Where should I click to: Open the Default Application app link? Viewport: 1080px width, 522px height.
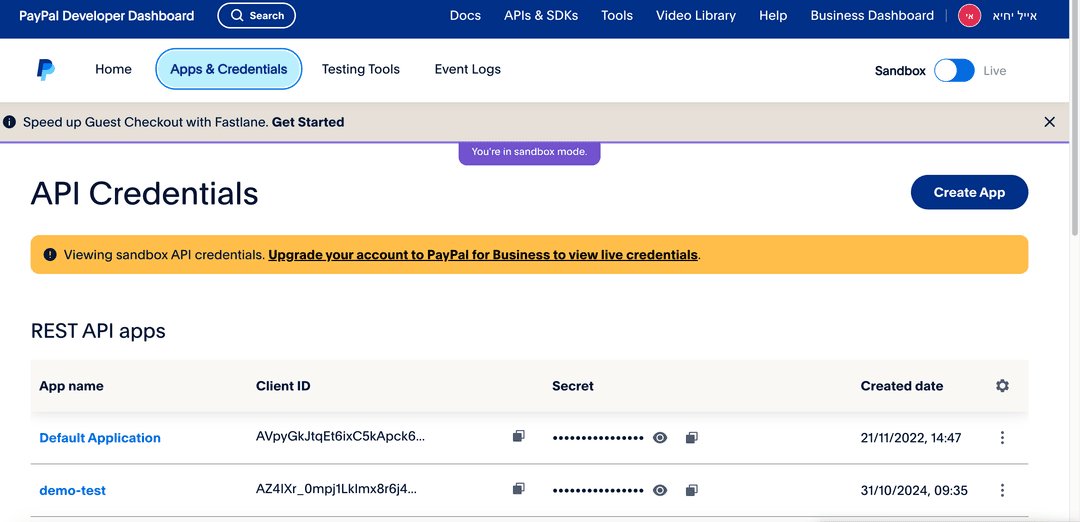100,438
